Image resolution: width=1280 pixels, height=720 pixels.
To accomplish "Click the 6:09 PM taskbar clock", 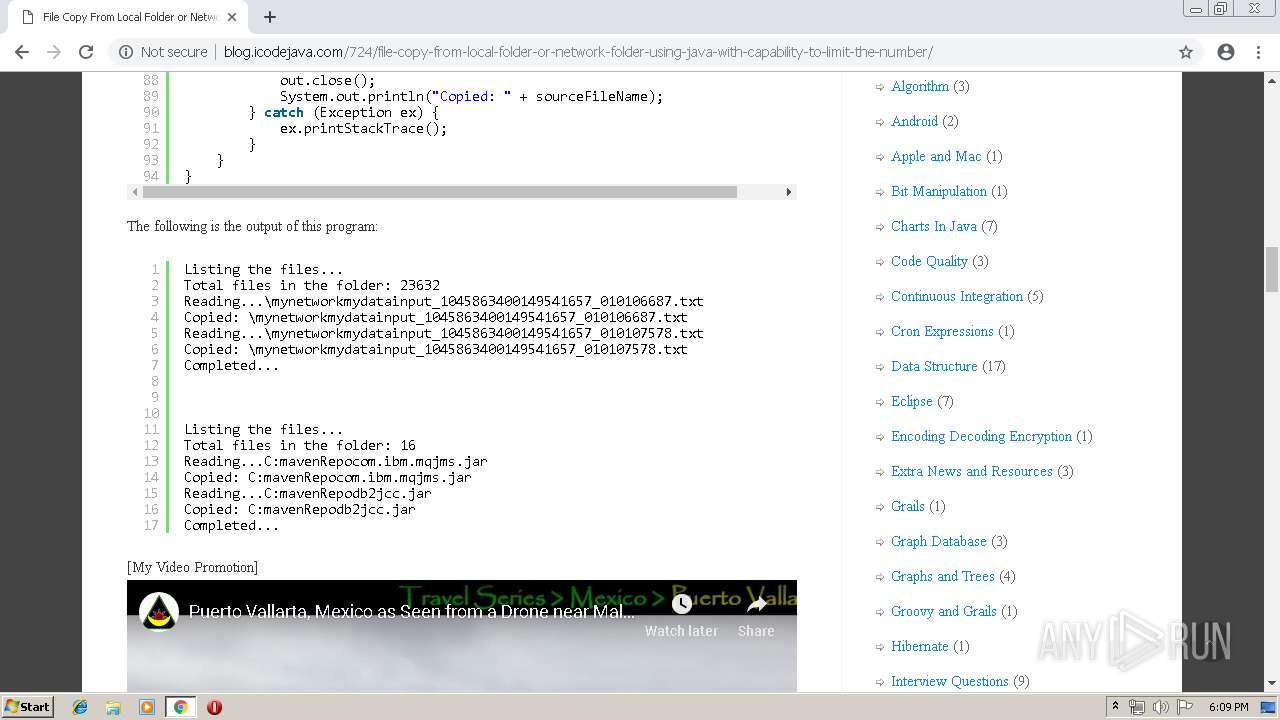I will [1228, 707].
